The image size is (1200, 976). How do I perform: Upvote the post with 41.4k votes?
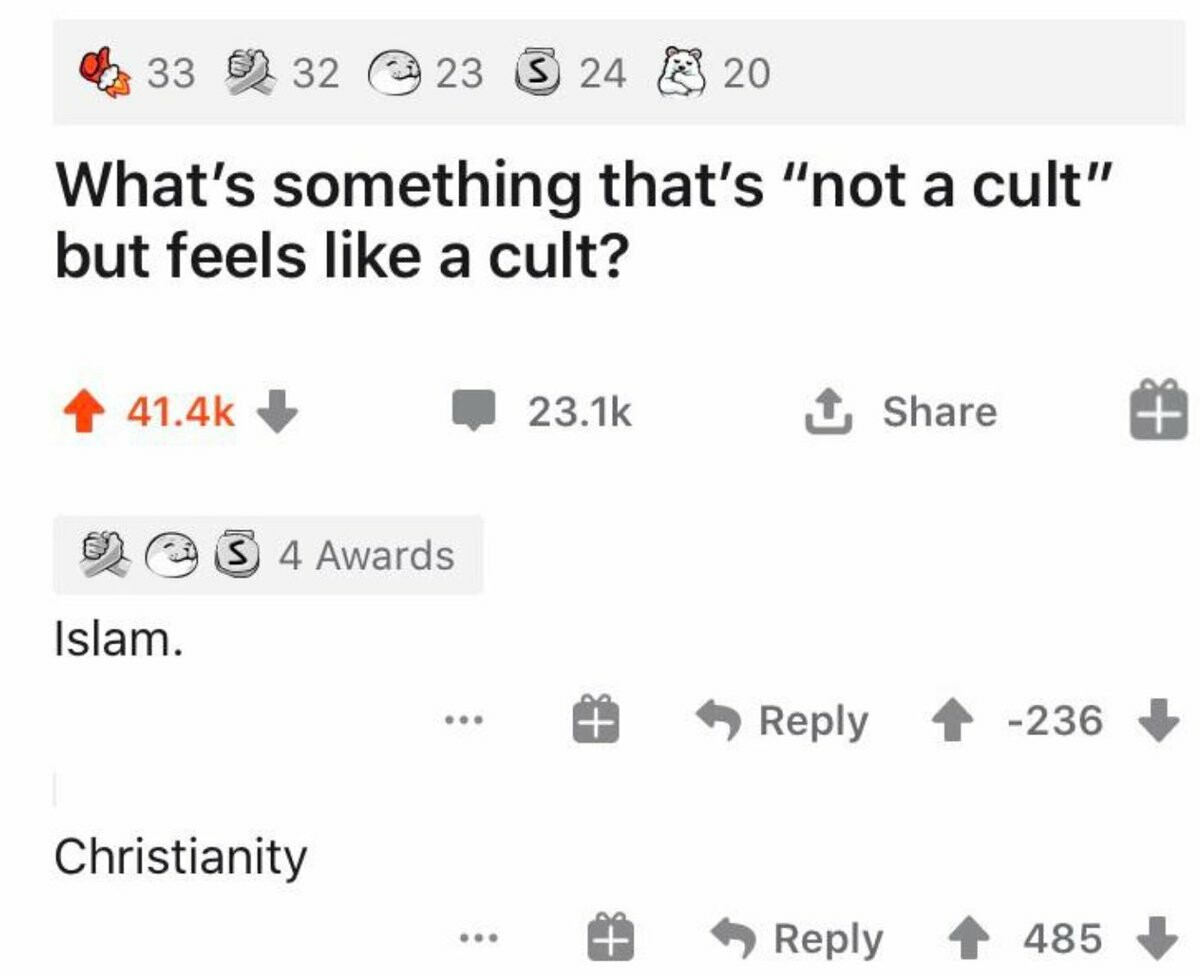tap(85, 412)
